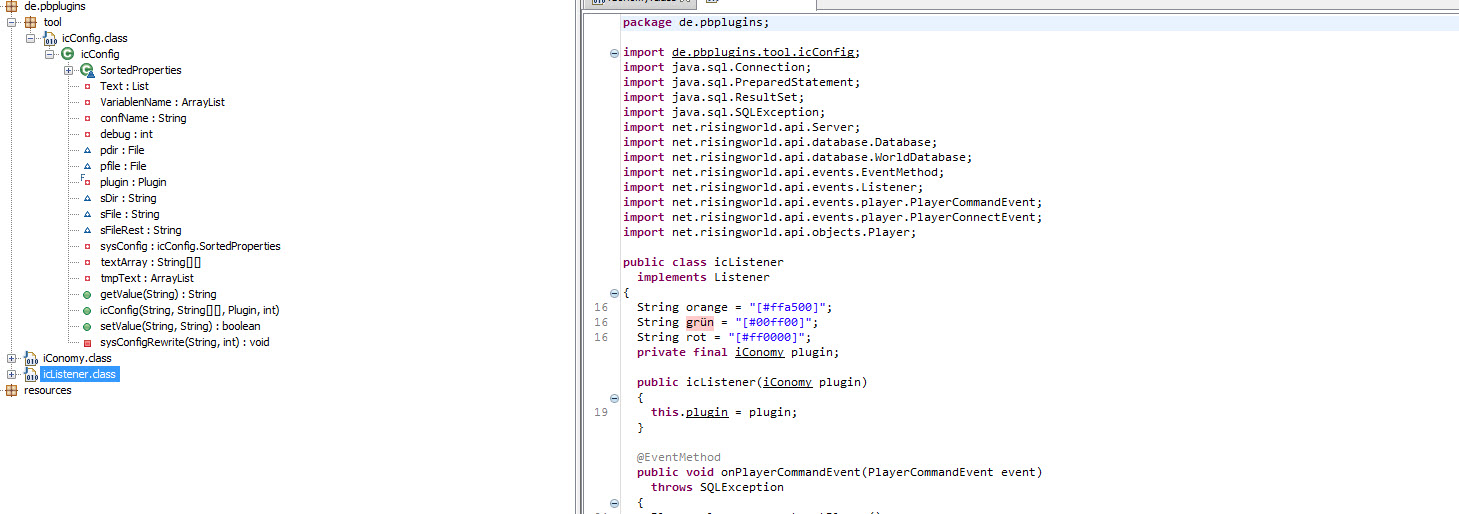Click the sysConfigRewrite private method icon
This screenshot has width=1459, height=514.
87,342
